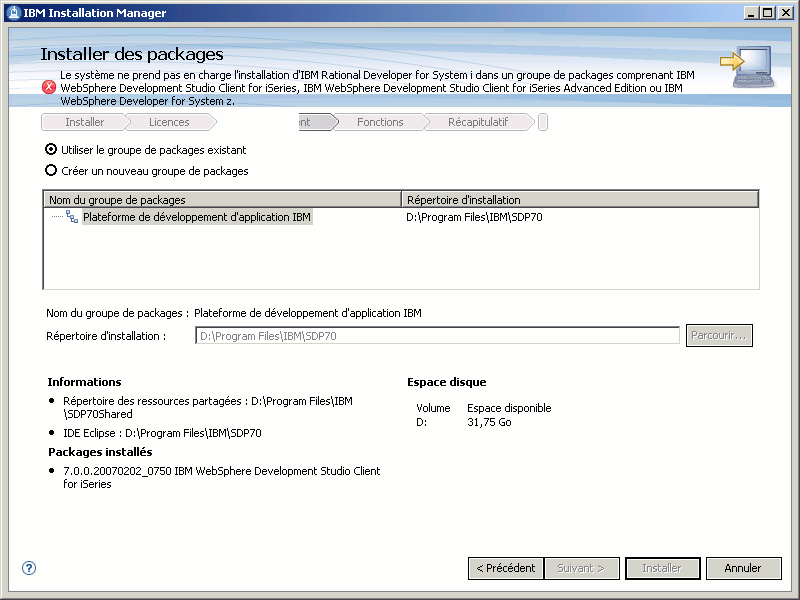Click the 'Répertoire des ressources partagées' line

click(208, 407)
